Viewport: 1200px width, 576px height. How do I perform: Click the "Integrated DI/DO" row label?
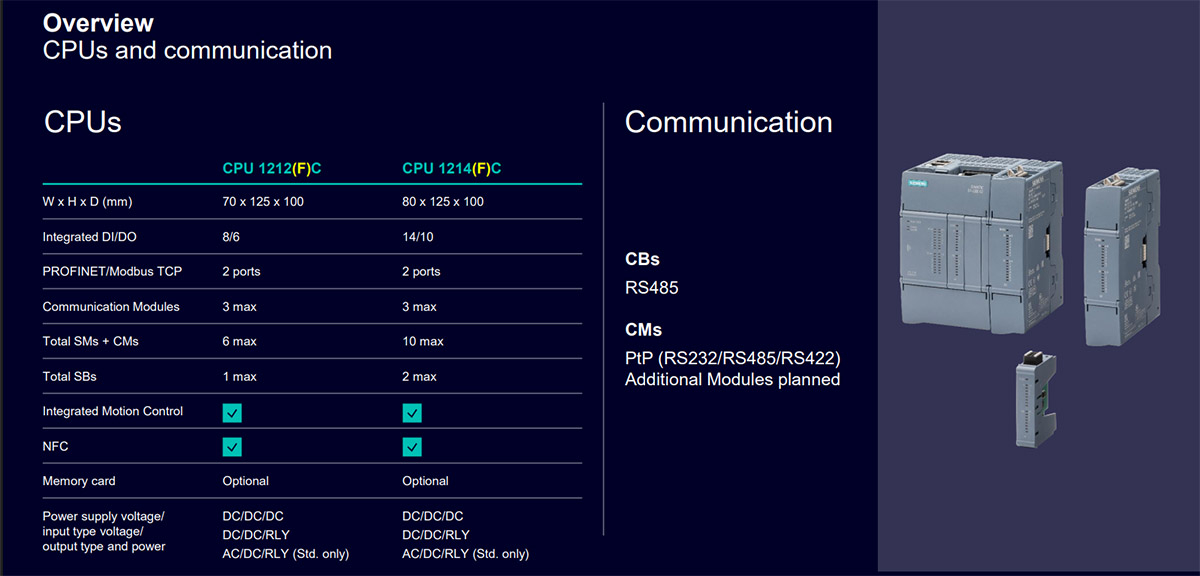click(88, 237)
